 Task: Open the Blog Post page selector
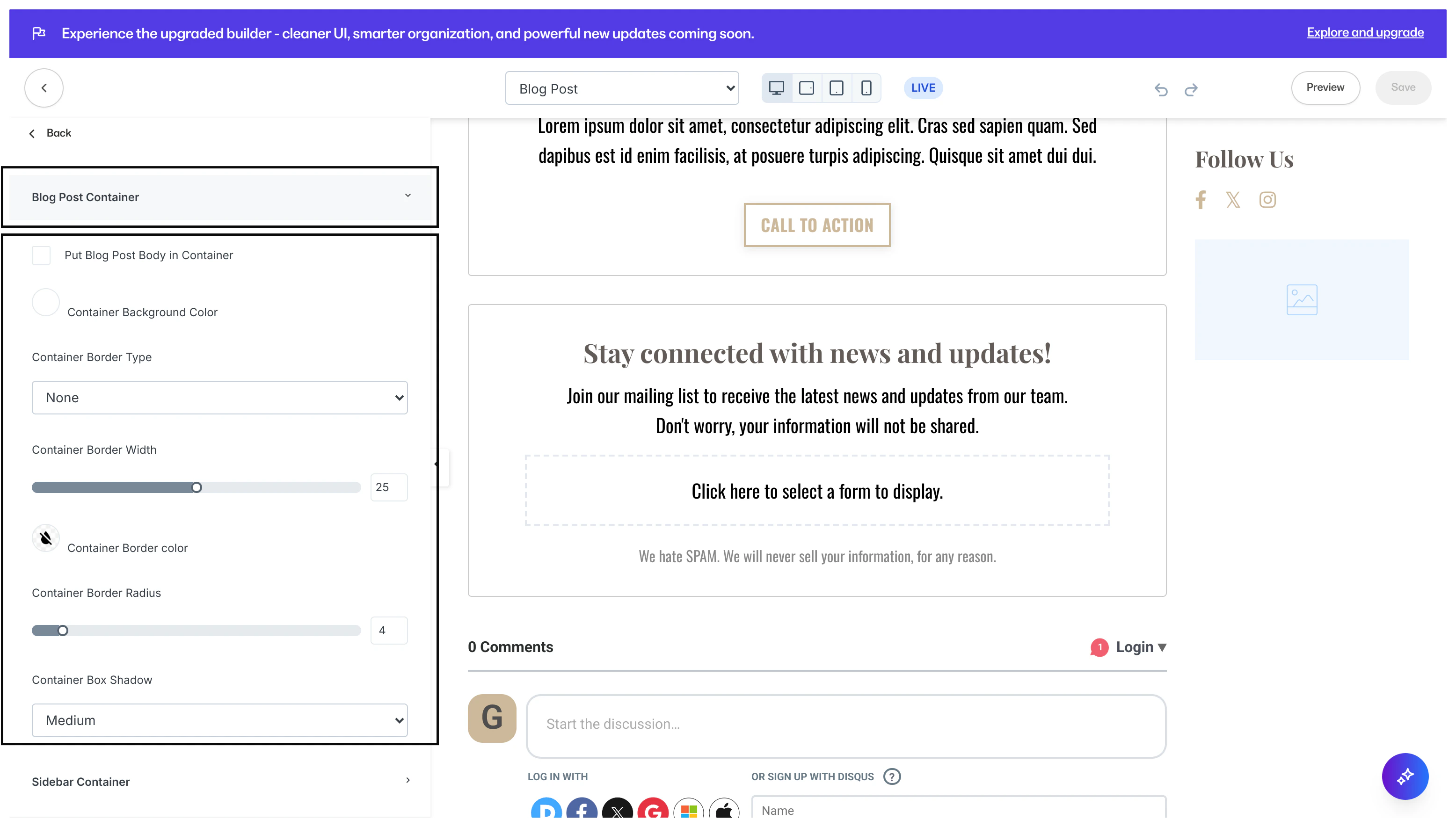point(621,88)
